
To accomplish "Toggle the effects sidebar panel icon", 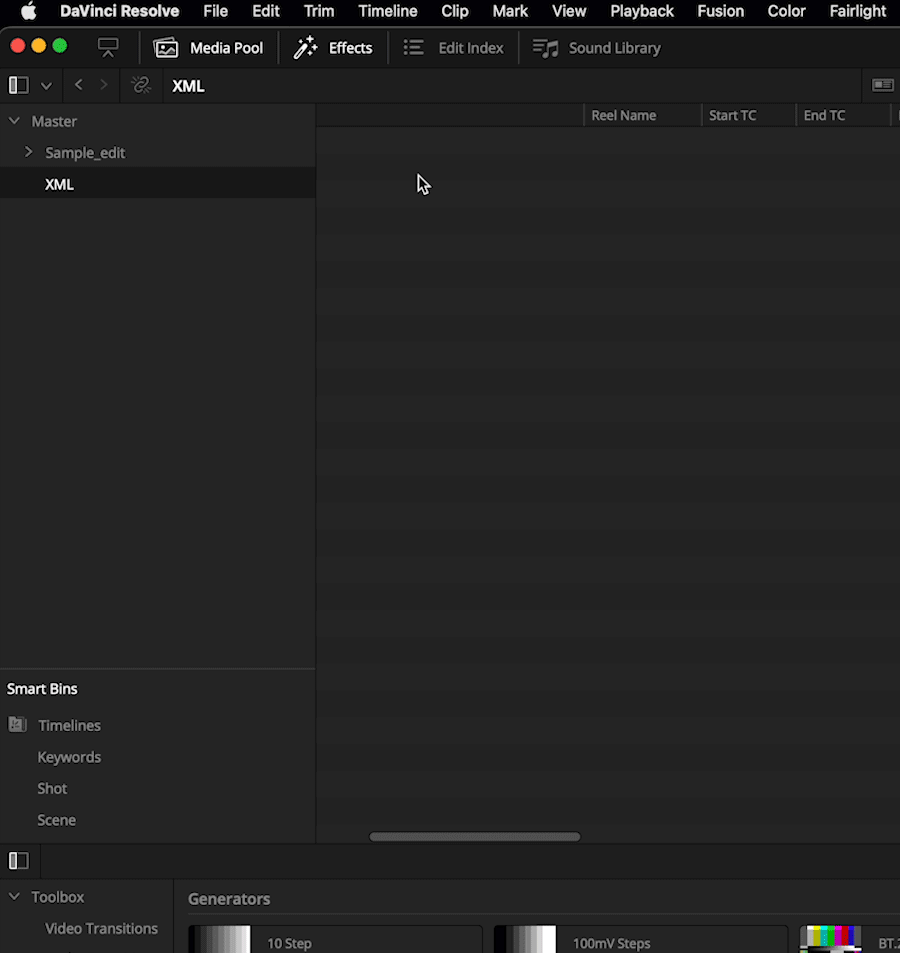I will click(x=18, y=860).
